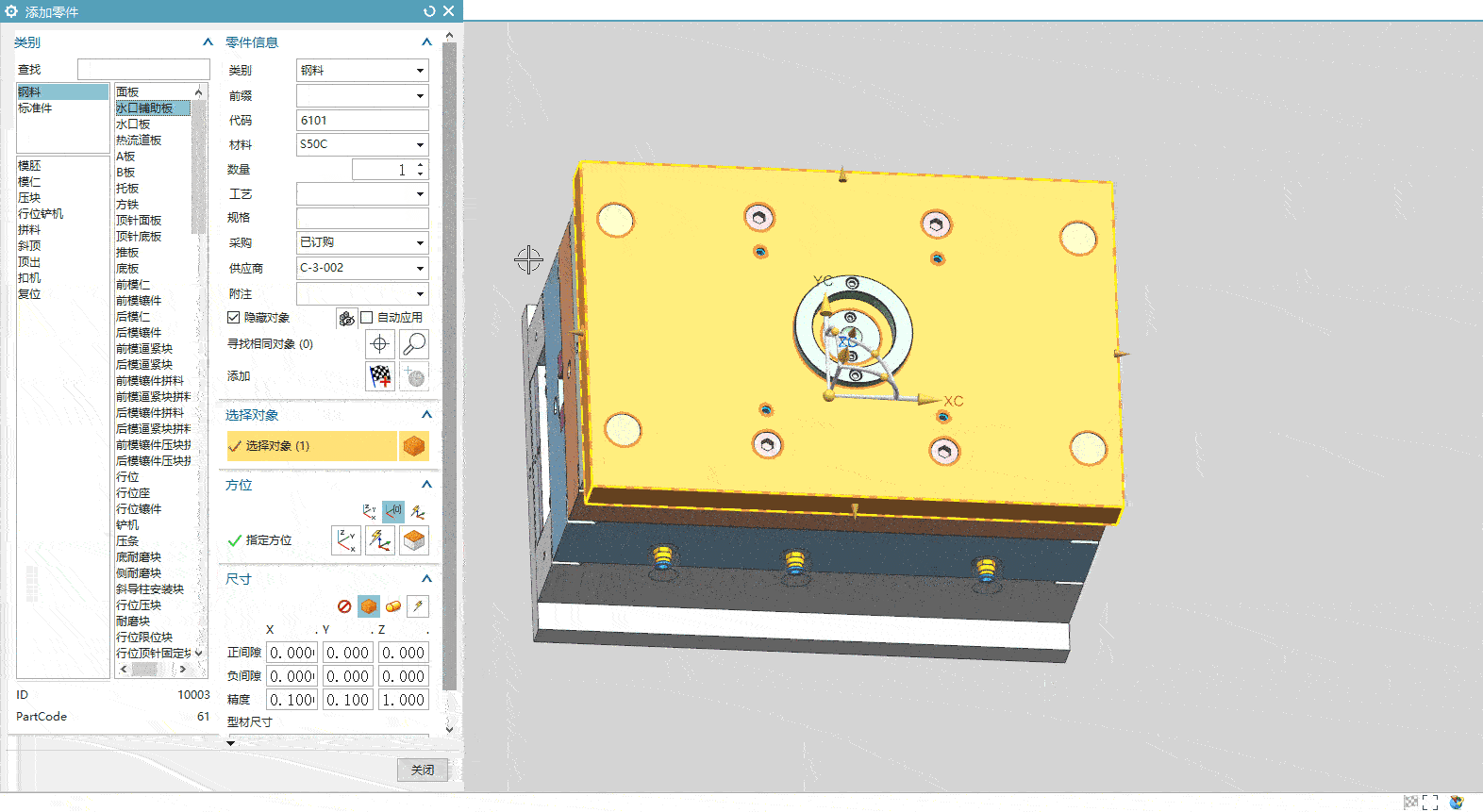Viewport: 1483px width, 812px height.
Task: Open the 附注 dropdown
Action: click(362, 294)
